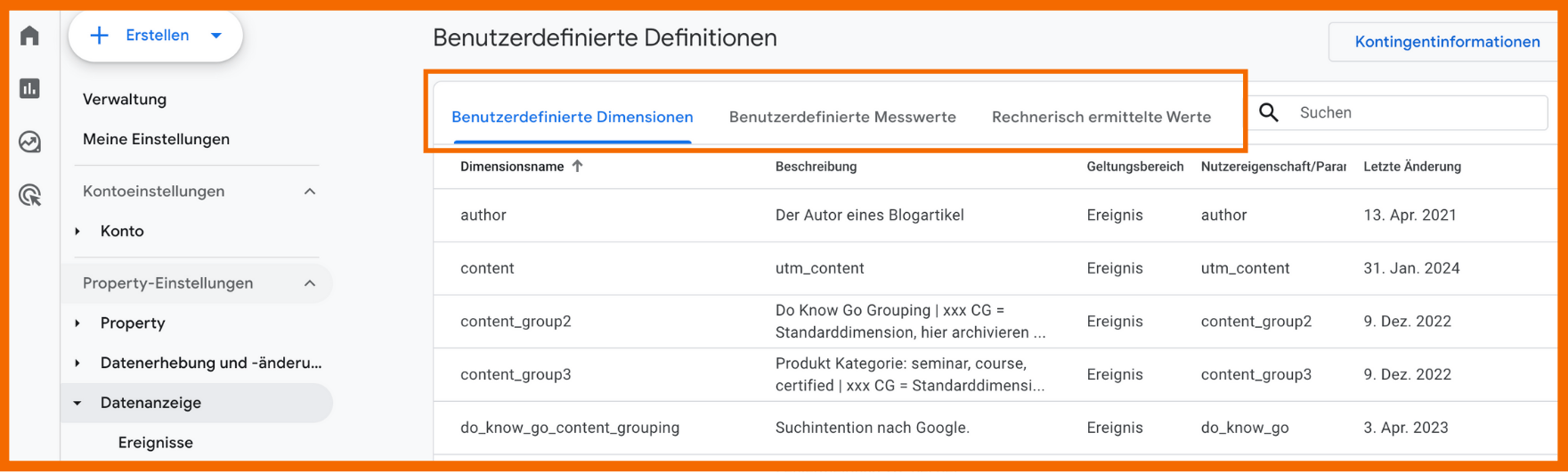Viewport: 1568px width, 474px height.
Task: Open the Ereignisse menu entry
Action: [x=156, y=443]
